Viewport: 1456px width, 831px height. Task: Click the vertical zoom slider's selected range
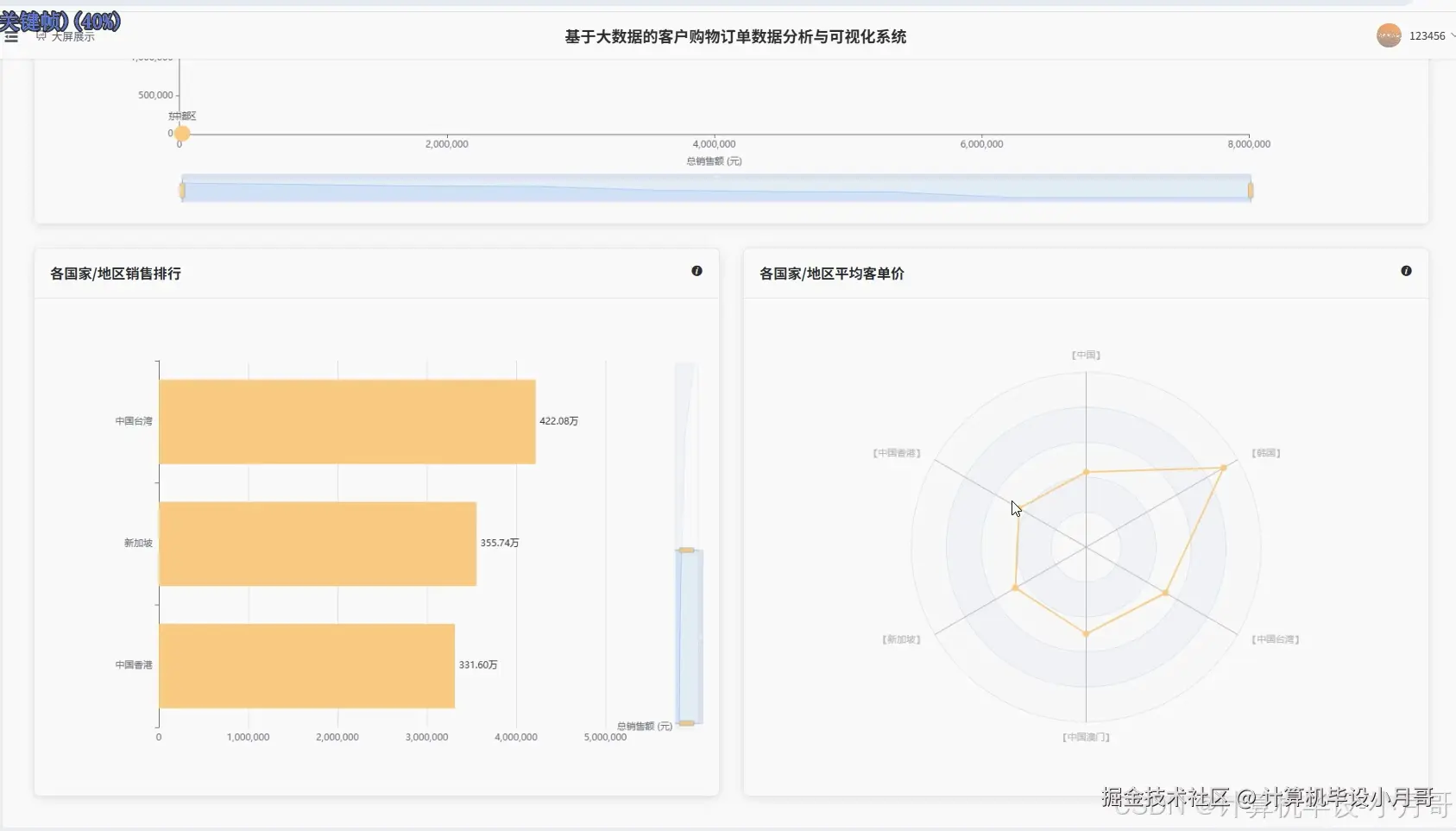pos(689,637)
